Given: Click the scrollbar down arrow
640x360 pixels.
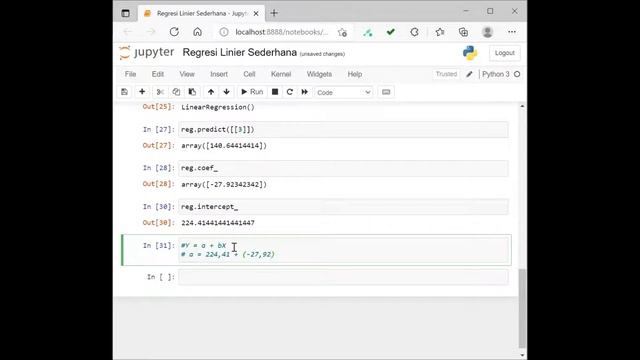Looking at the screenshot, I should [x=522, y=355].
